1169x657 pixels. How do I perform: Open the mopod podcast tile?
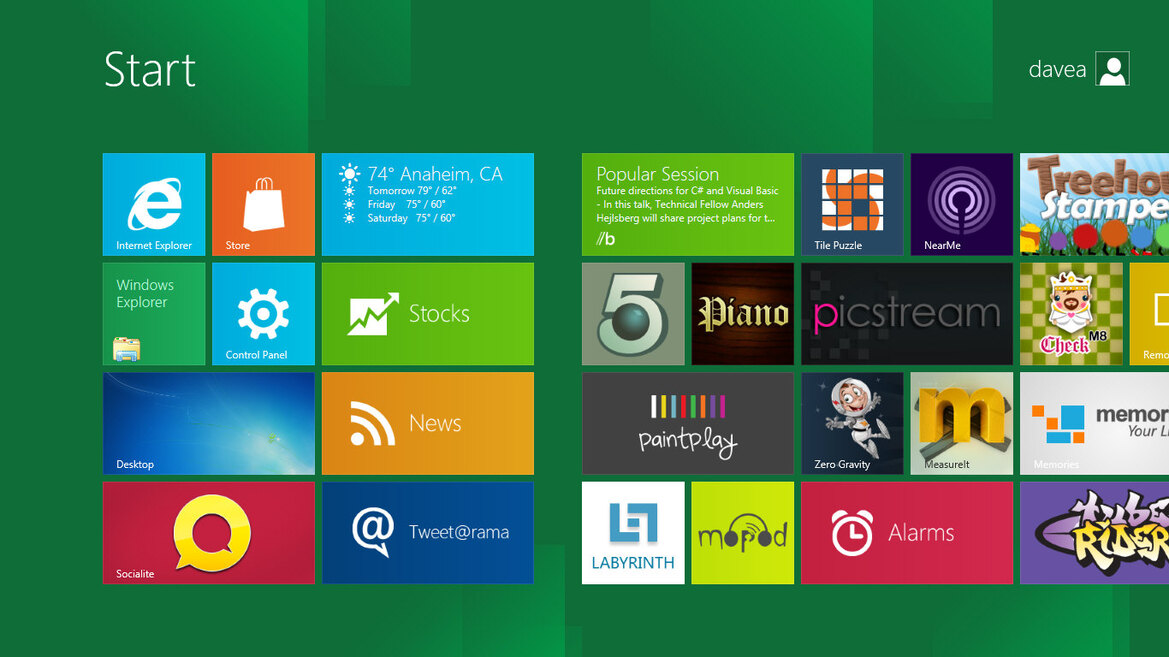click(x=743, y=533)
